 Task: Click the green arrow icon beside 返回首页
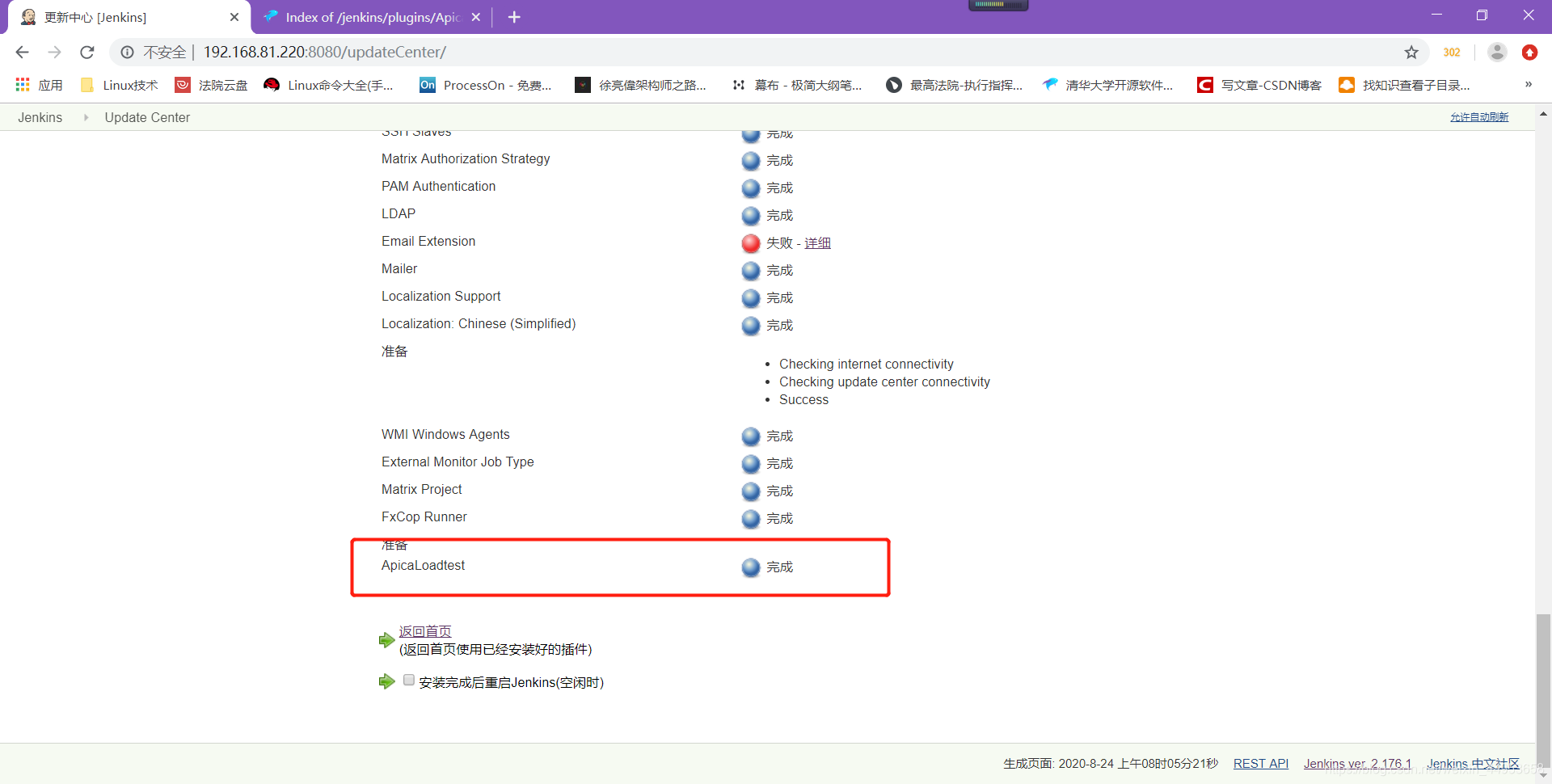pyautogui.click(x=386, y=640)
